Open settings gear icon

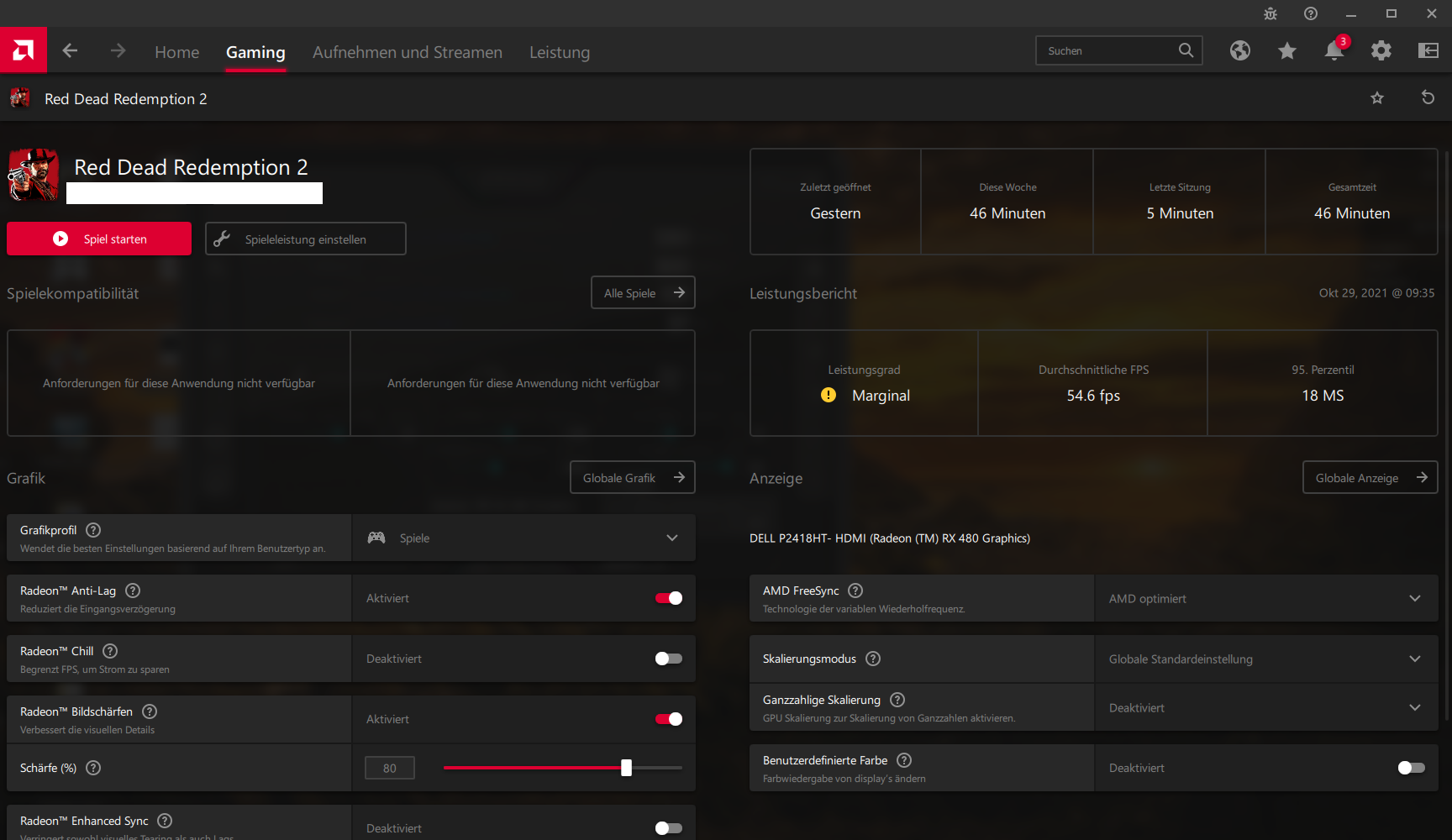[1381, 51]
